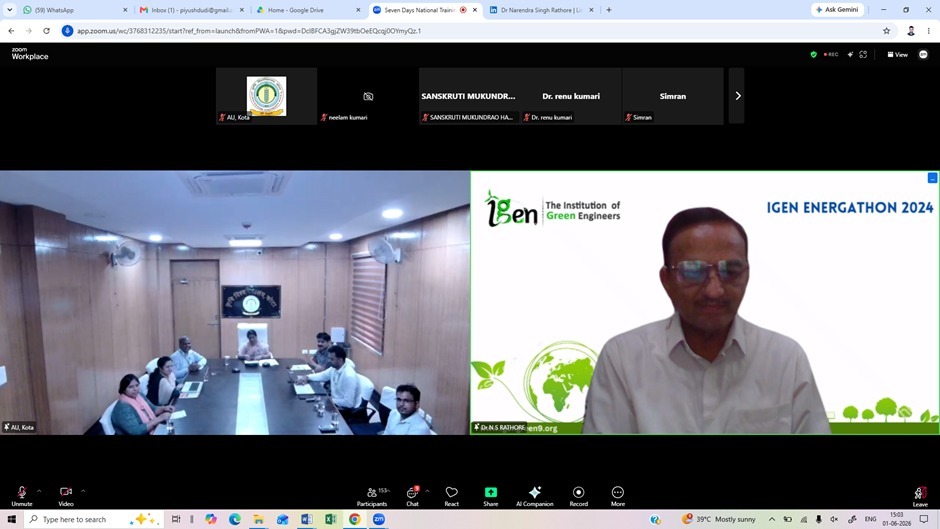Screen dimensions: 940x529
Task: Open a new browser tab
Action: (608, 10)
